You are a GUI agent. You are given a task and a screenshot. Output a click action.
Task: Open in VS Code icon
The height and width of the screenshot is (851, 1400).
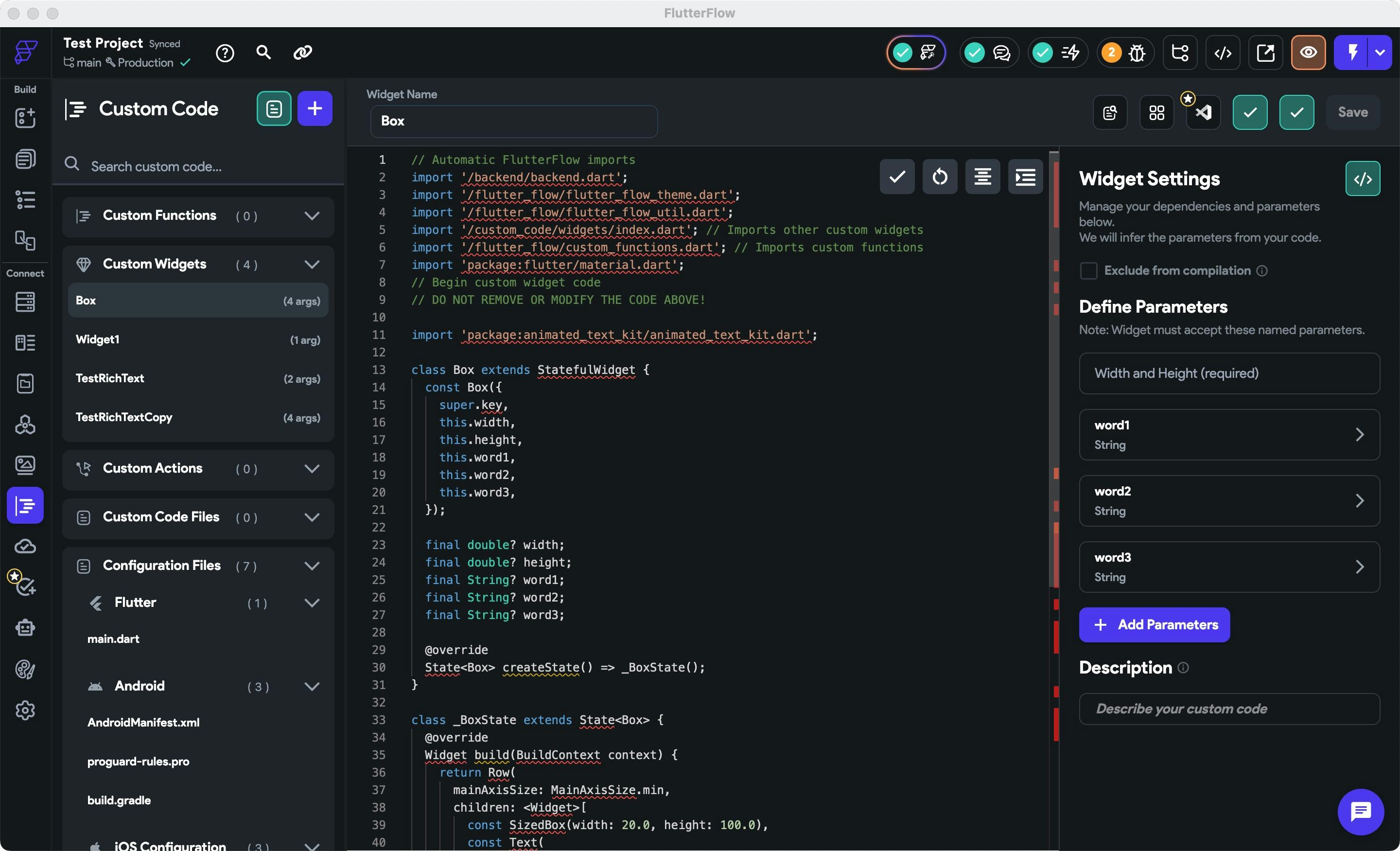point(1204,112)
